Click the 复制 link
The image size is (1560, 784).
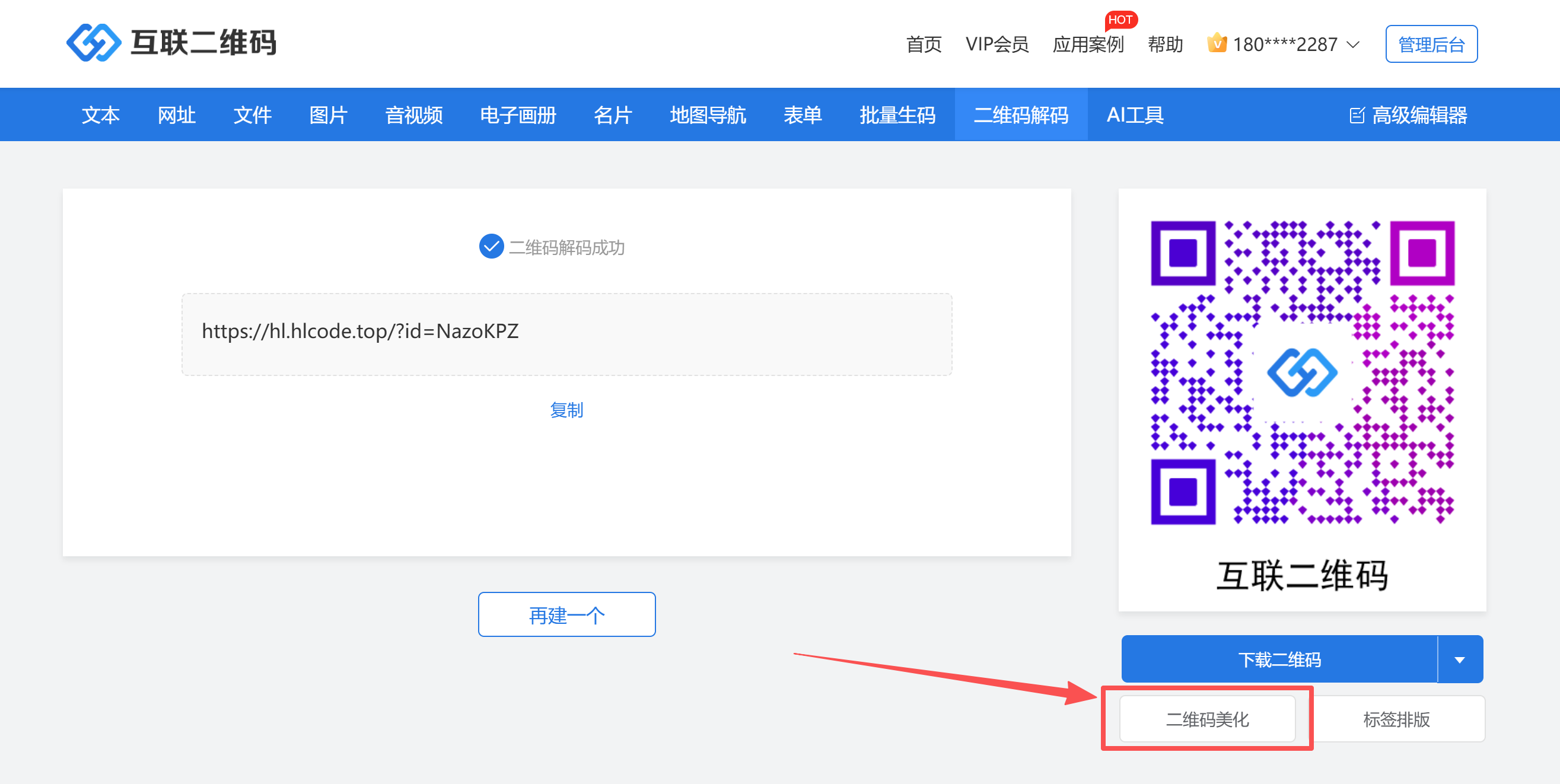pyautogui.click(x=566, y=410)
